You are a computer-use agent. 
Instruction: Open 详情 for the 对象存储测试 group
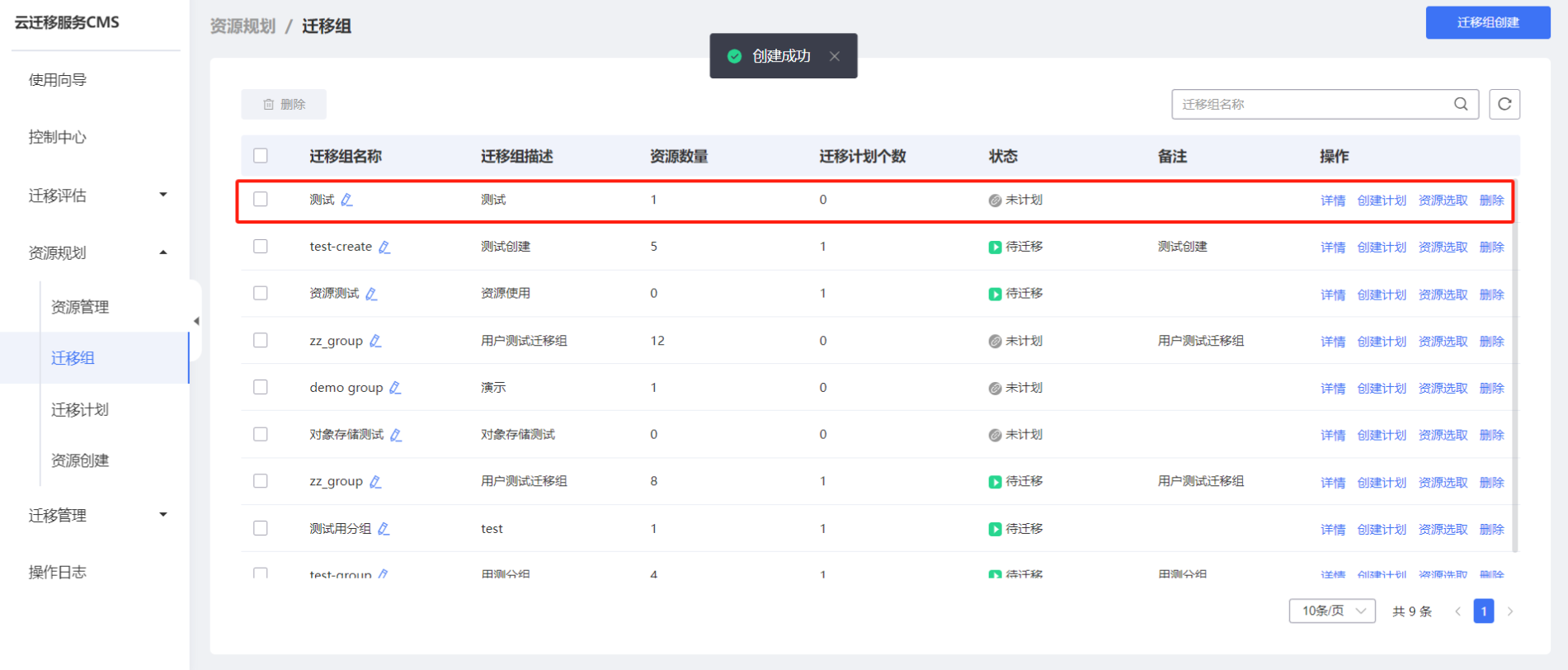[1333, 435]
